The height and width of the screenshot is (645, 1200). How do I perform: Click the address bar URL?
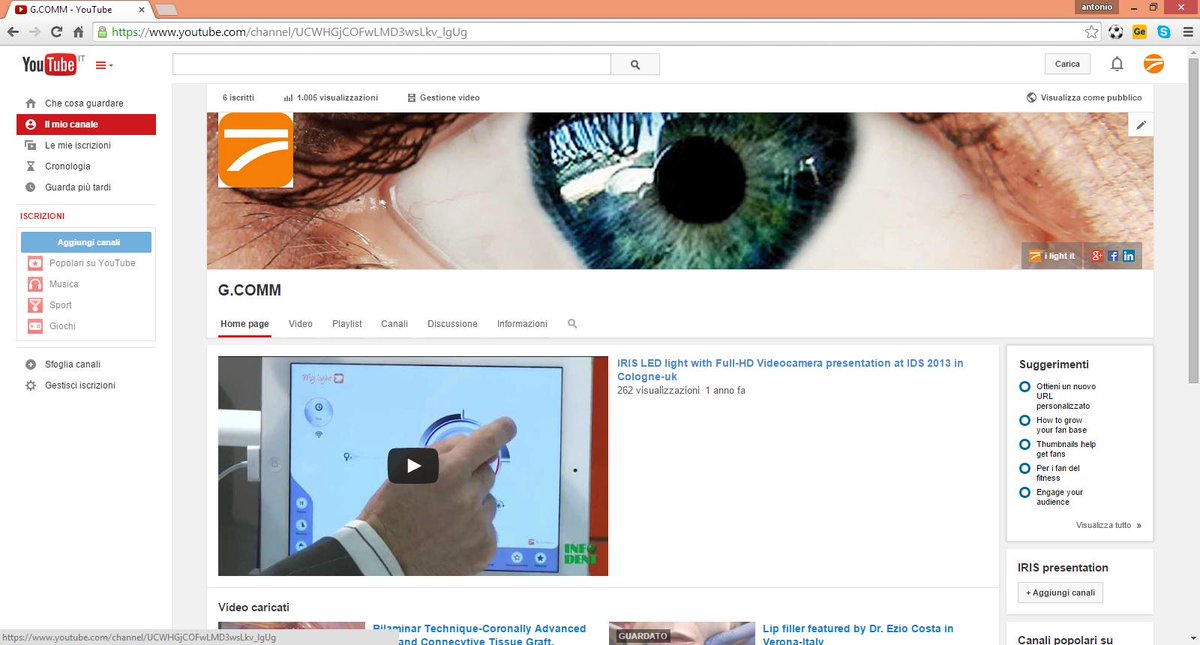click(289, 32)
